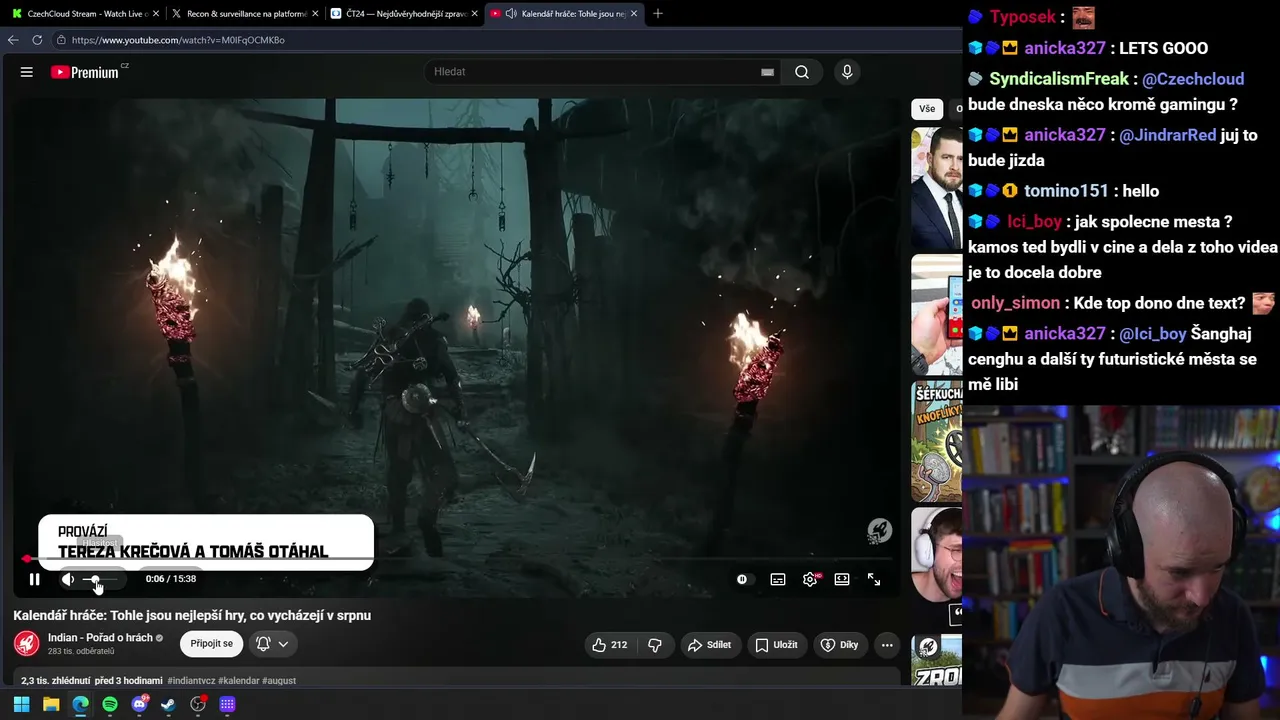Send thanks with Díky button
The height and width of the screenshot is (720, 1280).
(840, 645)
